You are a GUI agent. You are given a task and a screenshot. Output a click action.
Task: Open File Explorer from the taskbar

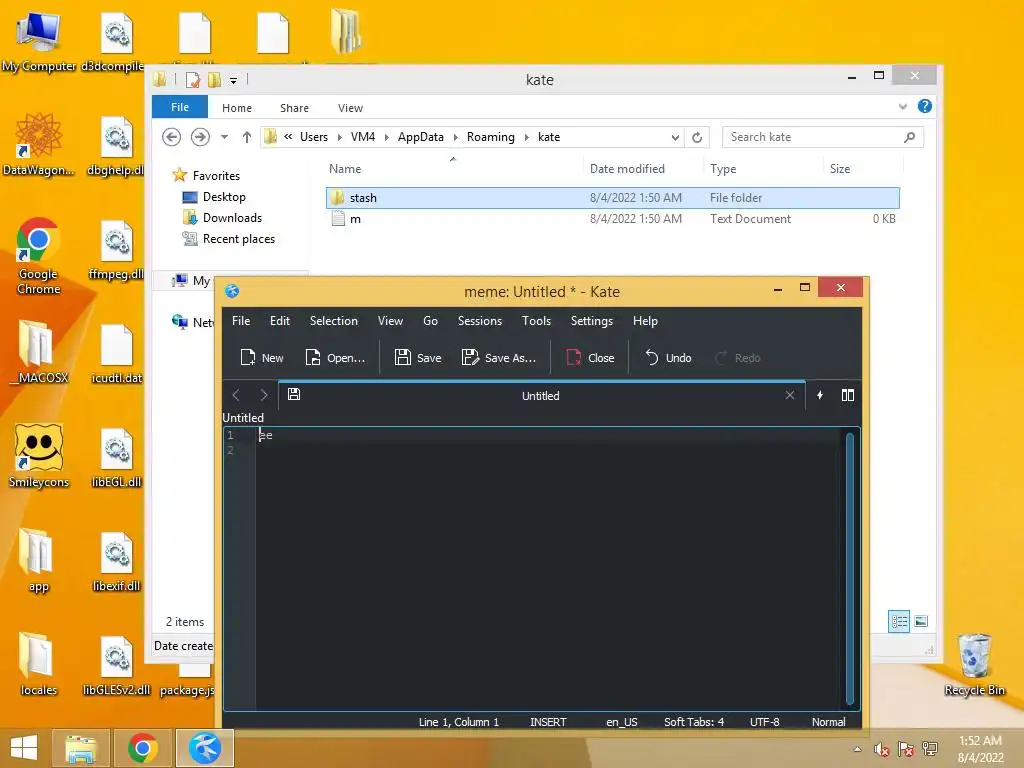(81, 748)
